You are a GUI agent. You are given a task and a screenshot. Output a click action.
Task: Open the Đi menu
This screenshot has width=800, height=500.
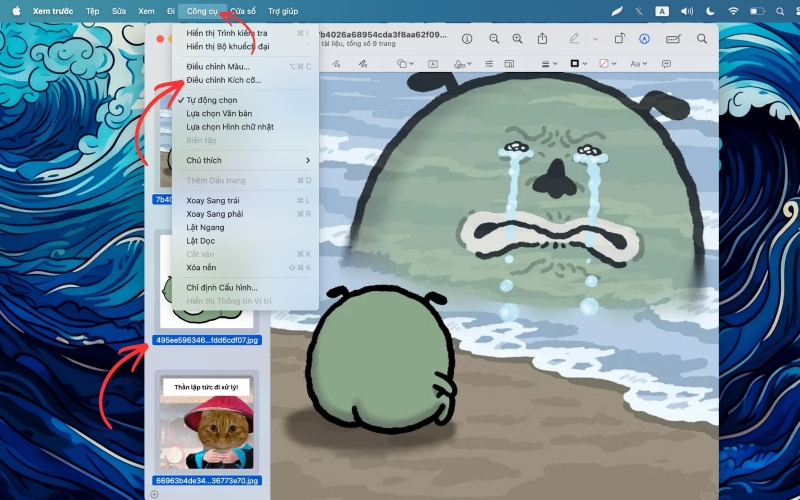click(x=170, y=11)
